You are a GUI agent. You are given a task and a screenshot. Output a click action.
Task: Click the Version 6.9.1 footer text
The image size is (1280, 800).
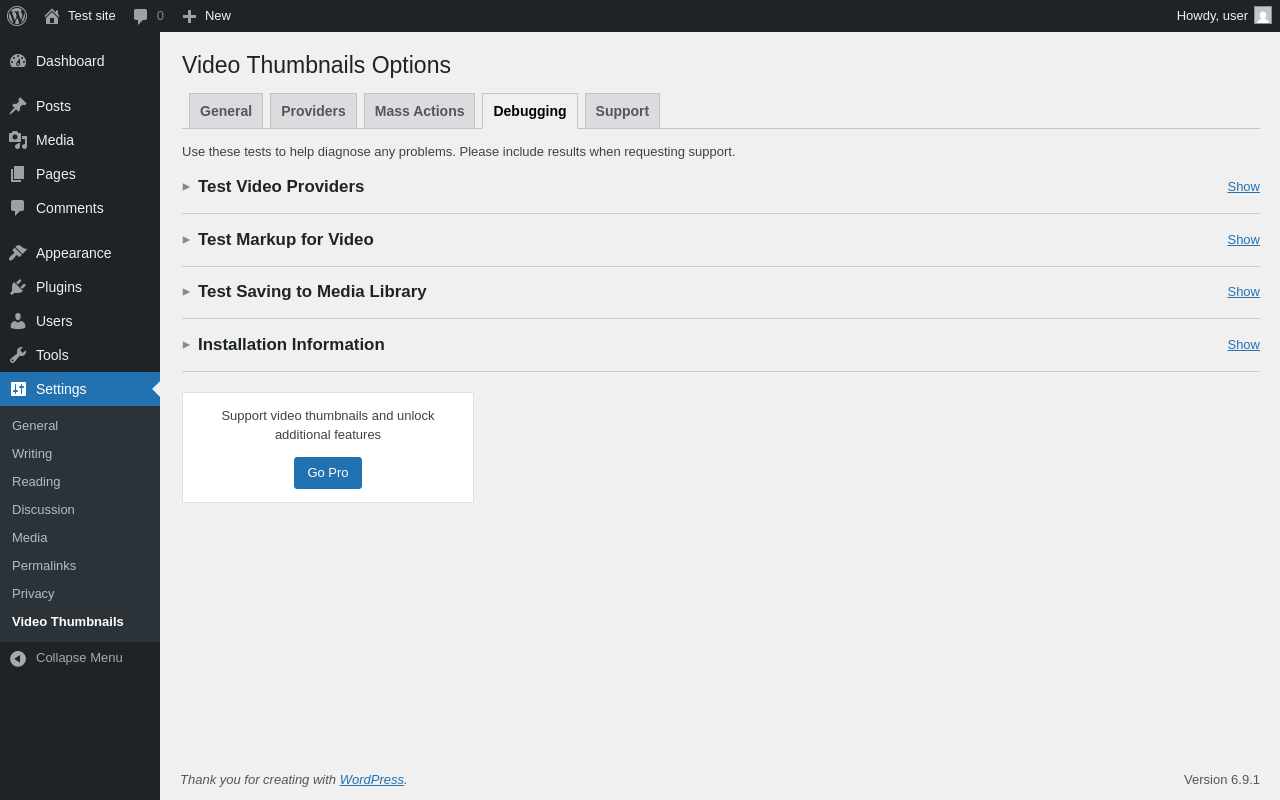click(x=1222, y=780)
